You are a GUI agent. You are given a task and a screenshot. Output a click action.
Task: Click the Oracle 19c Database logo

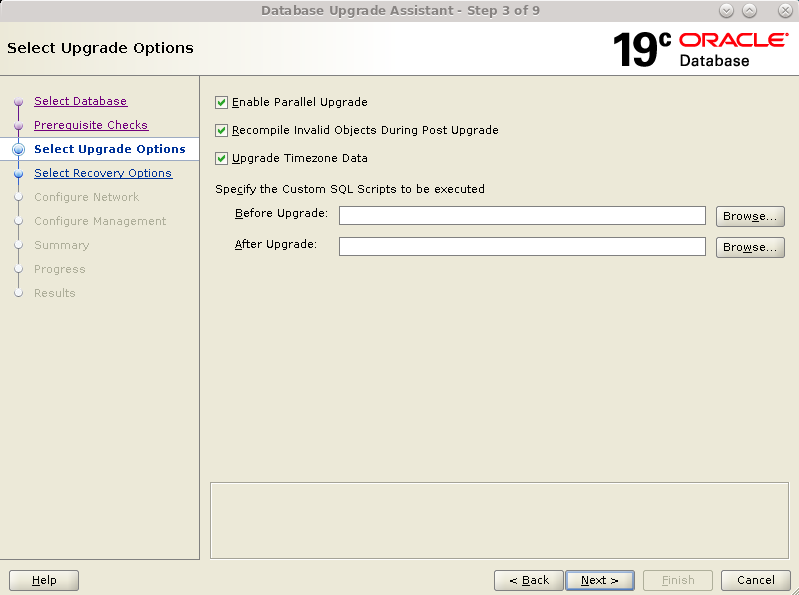[x=700, y=49]
